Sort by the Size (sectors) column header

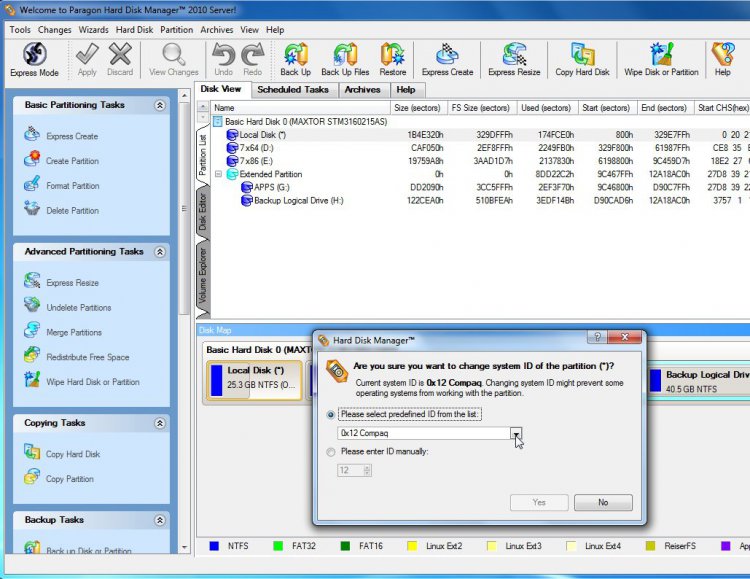[419, 108]
